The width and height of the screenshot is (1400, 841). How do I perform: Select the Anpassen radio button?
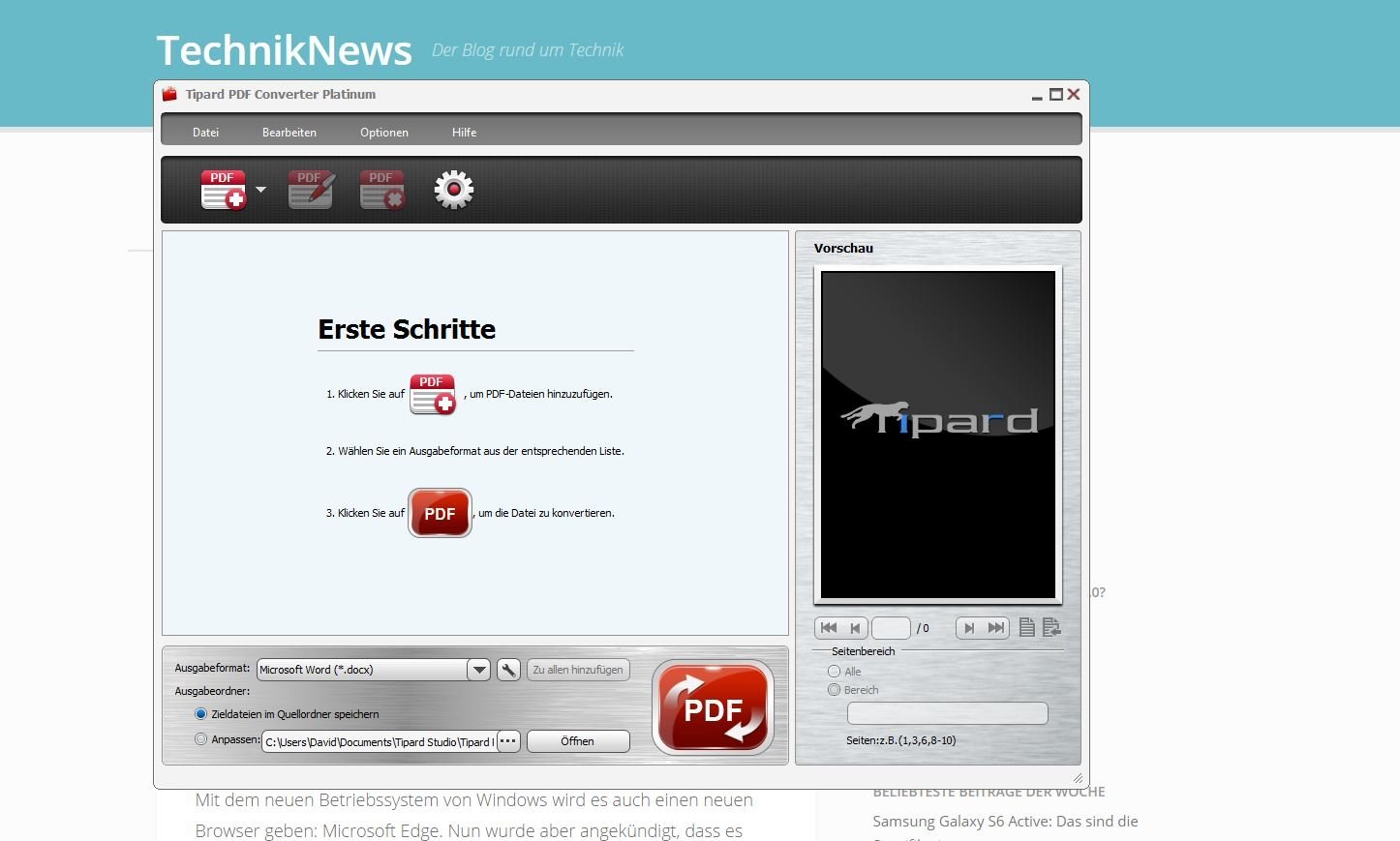click(x=200, y=739)
